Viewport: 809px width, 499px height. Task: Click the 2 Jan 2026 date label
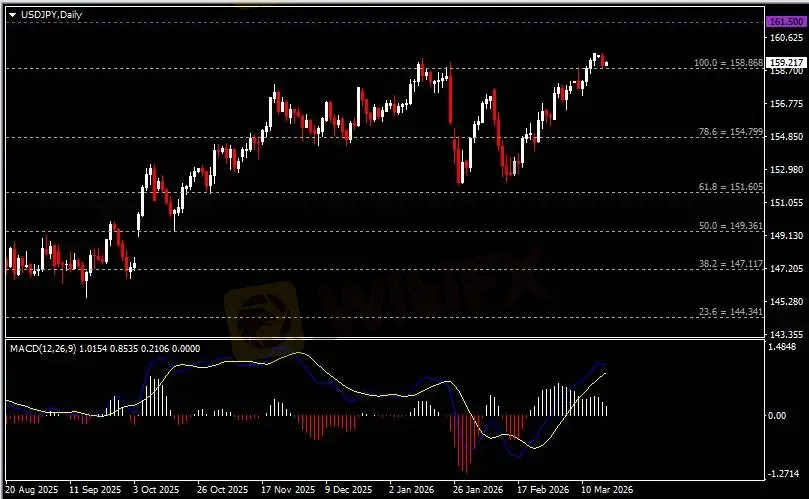[411, 489]
